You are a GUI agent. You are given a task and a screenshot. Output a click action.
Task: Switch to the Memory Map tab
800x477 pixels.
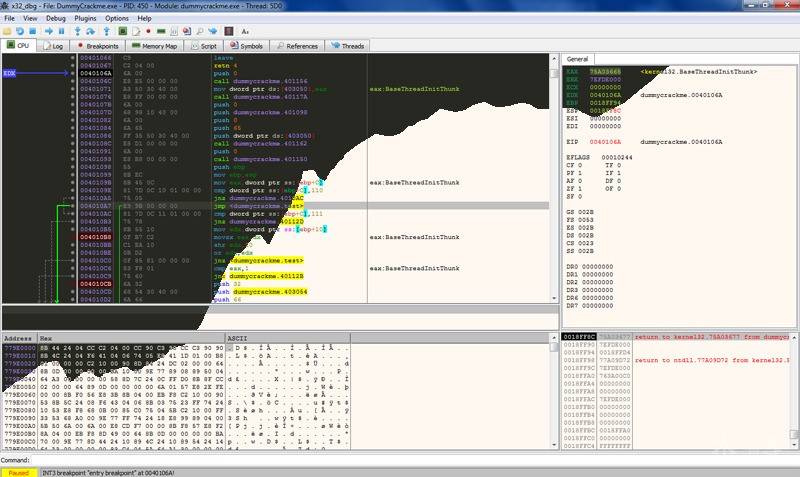[154, 46]
